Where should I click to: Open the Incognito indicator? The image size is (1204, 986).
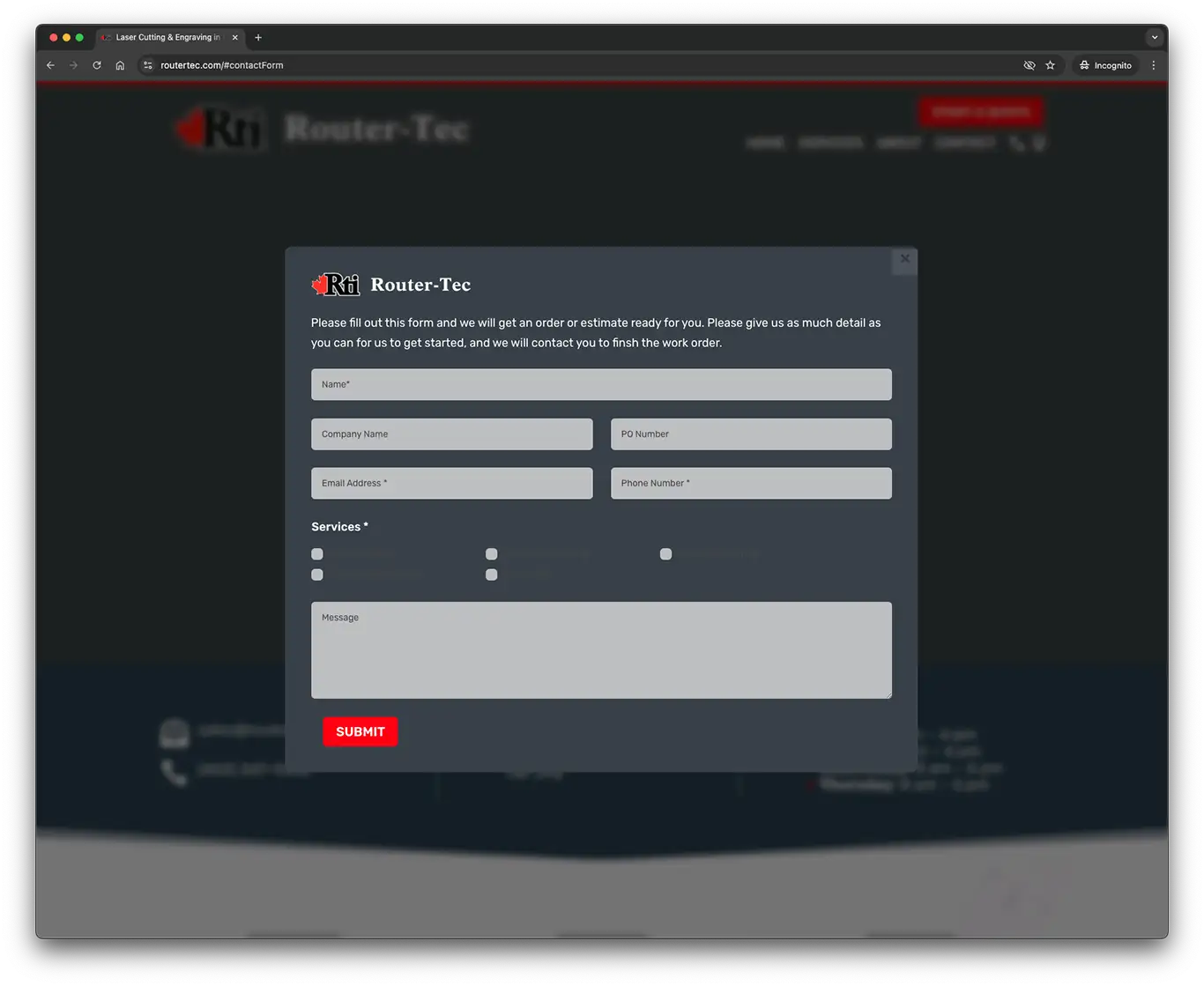[x=1105, y=65]
